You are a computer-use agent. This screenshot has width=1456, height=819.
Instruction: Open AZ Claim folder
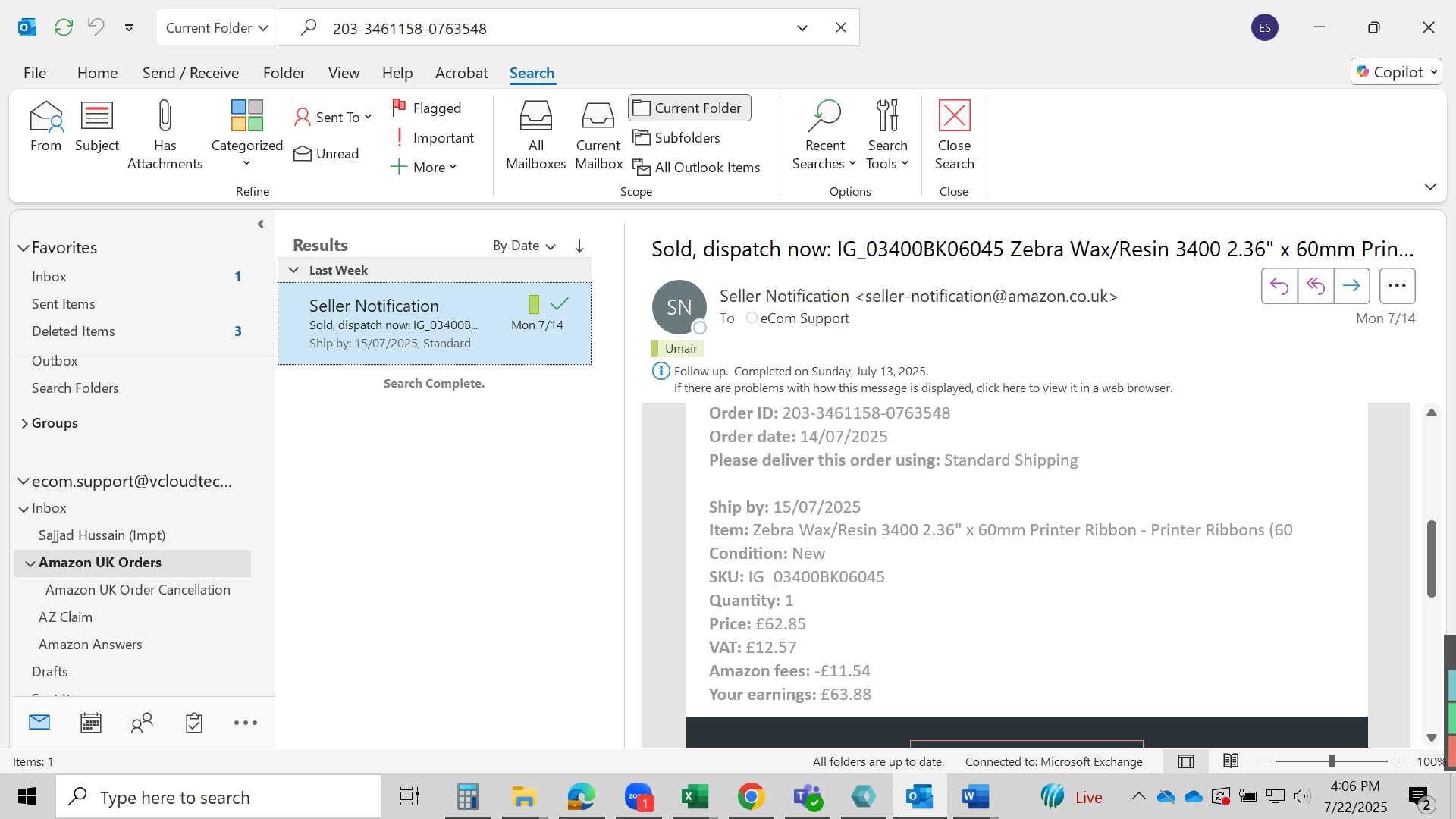coord(65,617)
